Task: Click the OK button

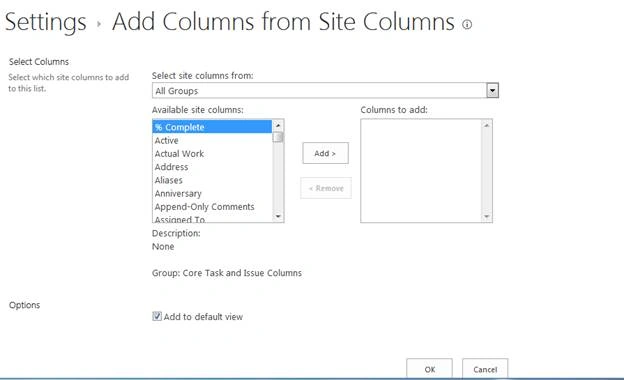Action: (429, 369)
